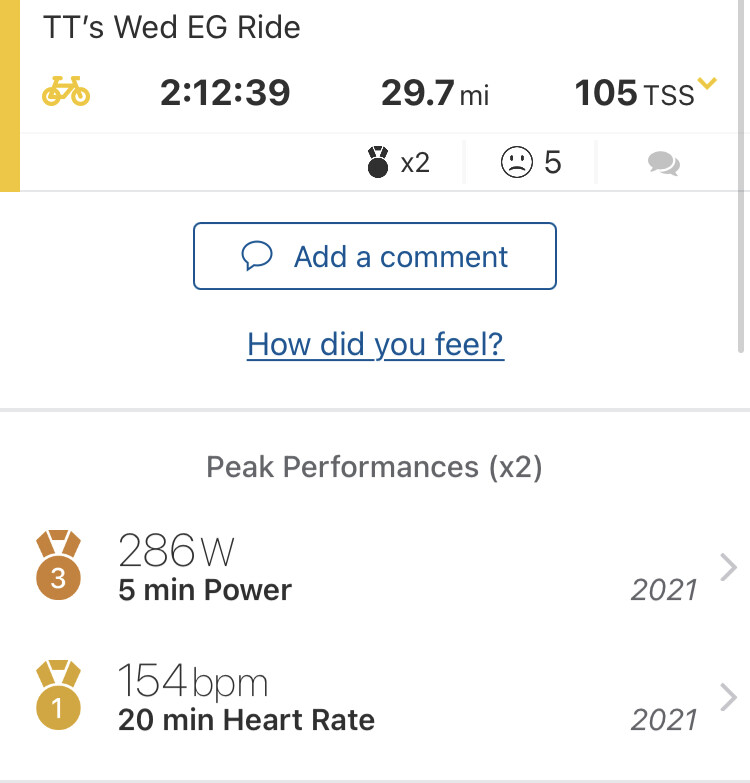Tap the Peak Performances (x2) header
The width and height of the screenshot is (750, 783).
374,467
